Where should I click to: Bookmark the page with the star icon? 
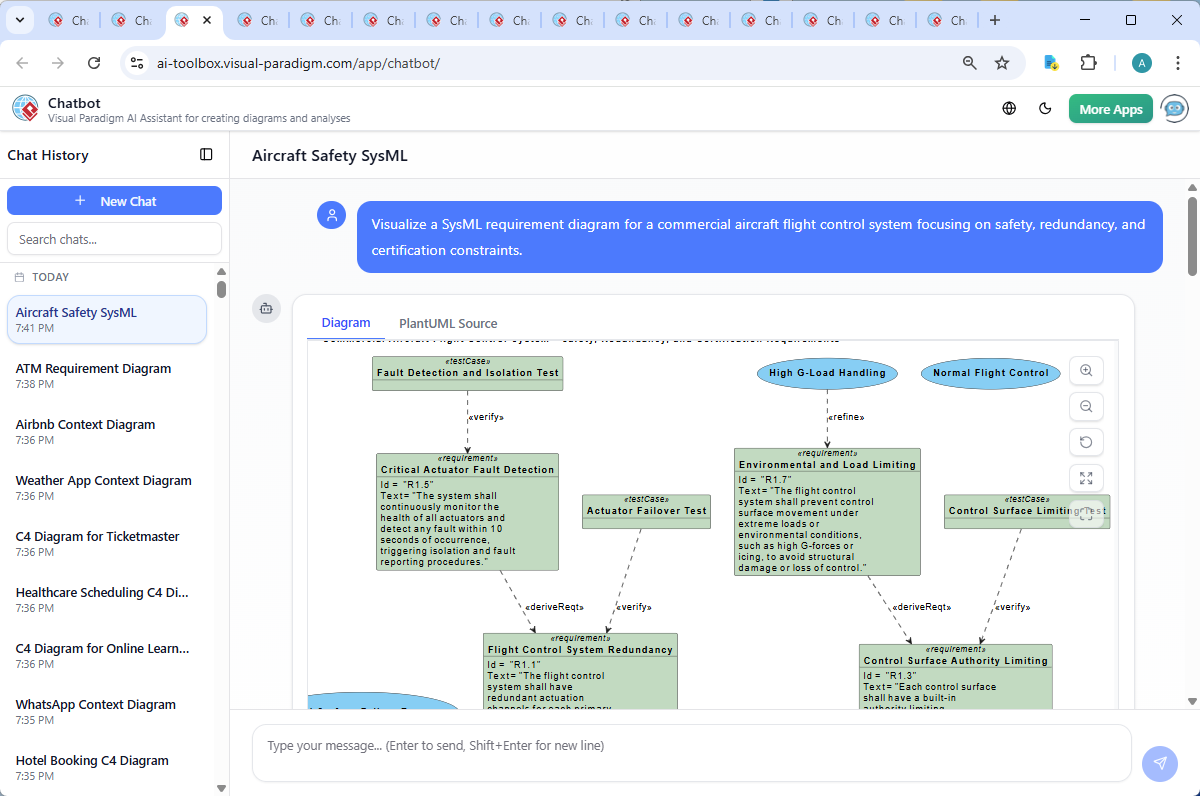pyautogui.click(x=1002, y=62)
